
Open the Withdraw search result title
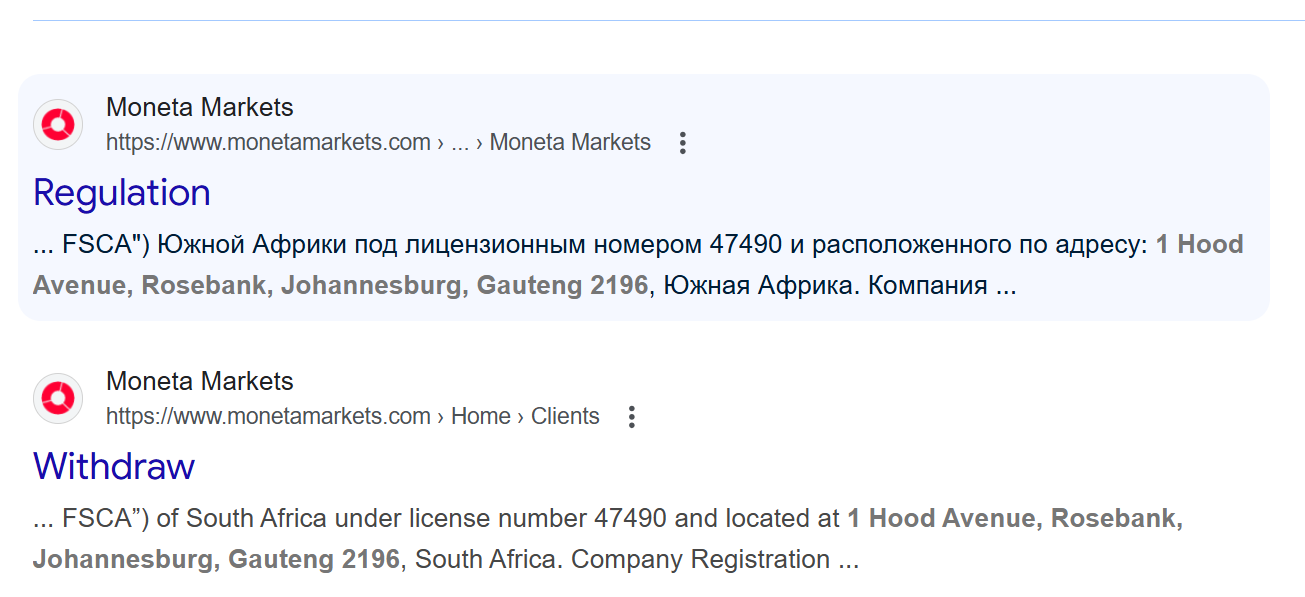point(114,467)
